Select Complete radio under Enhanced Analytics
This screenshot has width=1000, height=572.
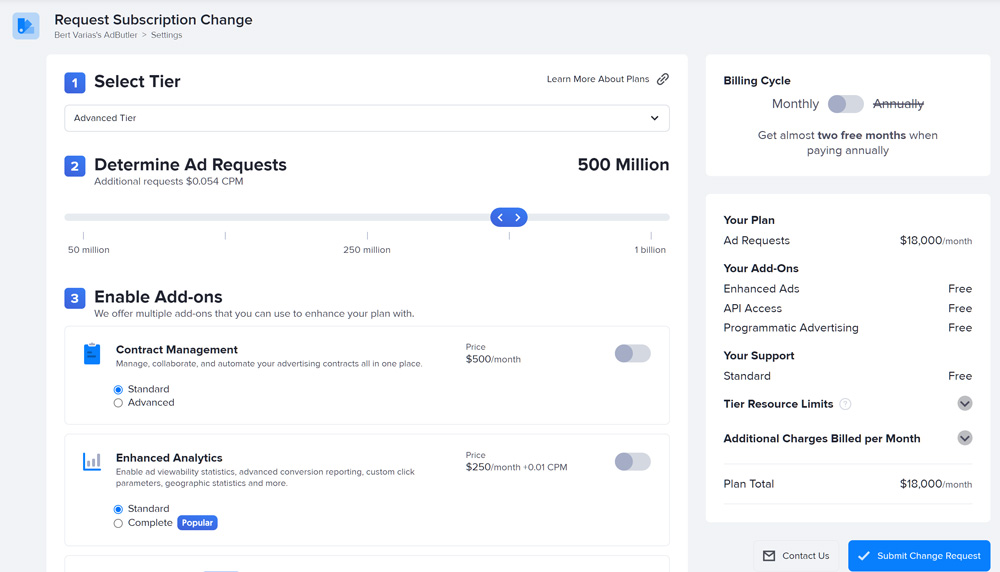click(x=118, y=524)
